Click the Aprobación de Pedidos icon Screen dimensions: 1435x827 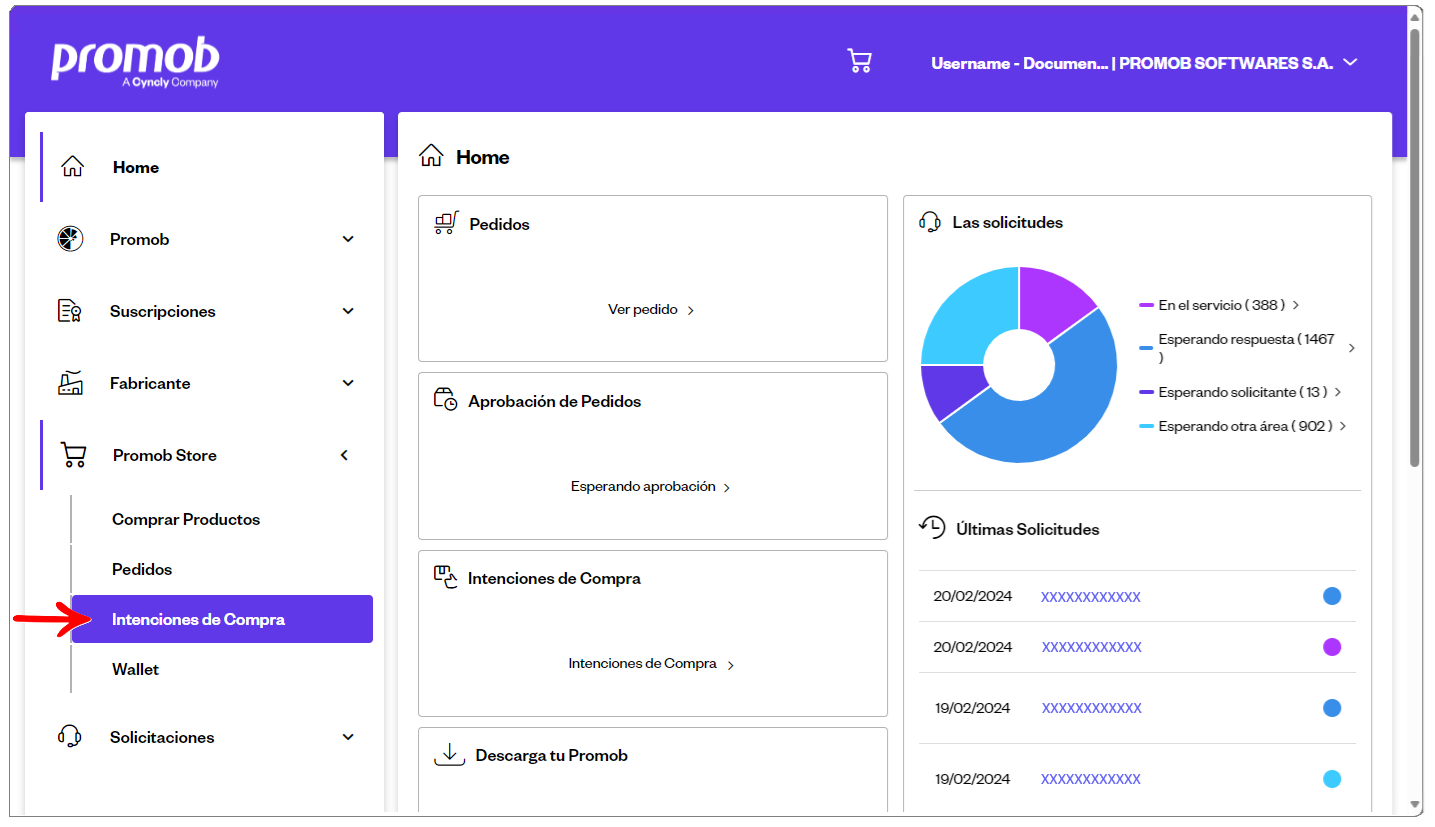(x=446, y=400)
